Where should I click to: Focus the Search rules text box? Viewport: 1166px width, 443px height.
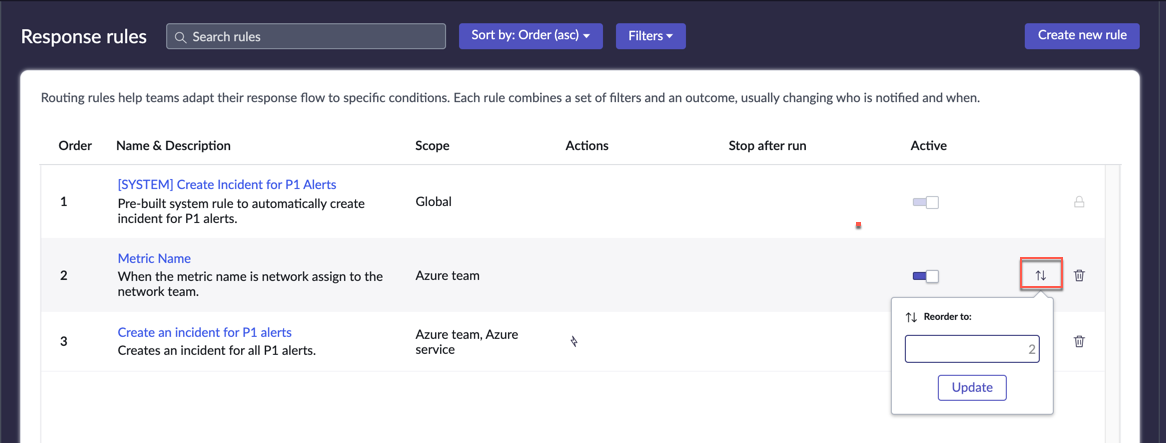pos(315,37)
